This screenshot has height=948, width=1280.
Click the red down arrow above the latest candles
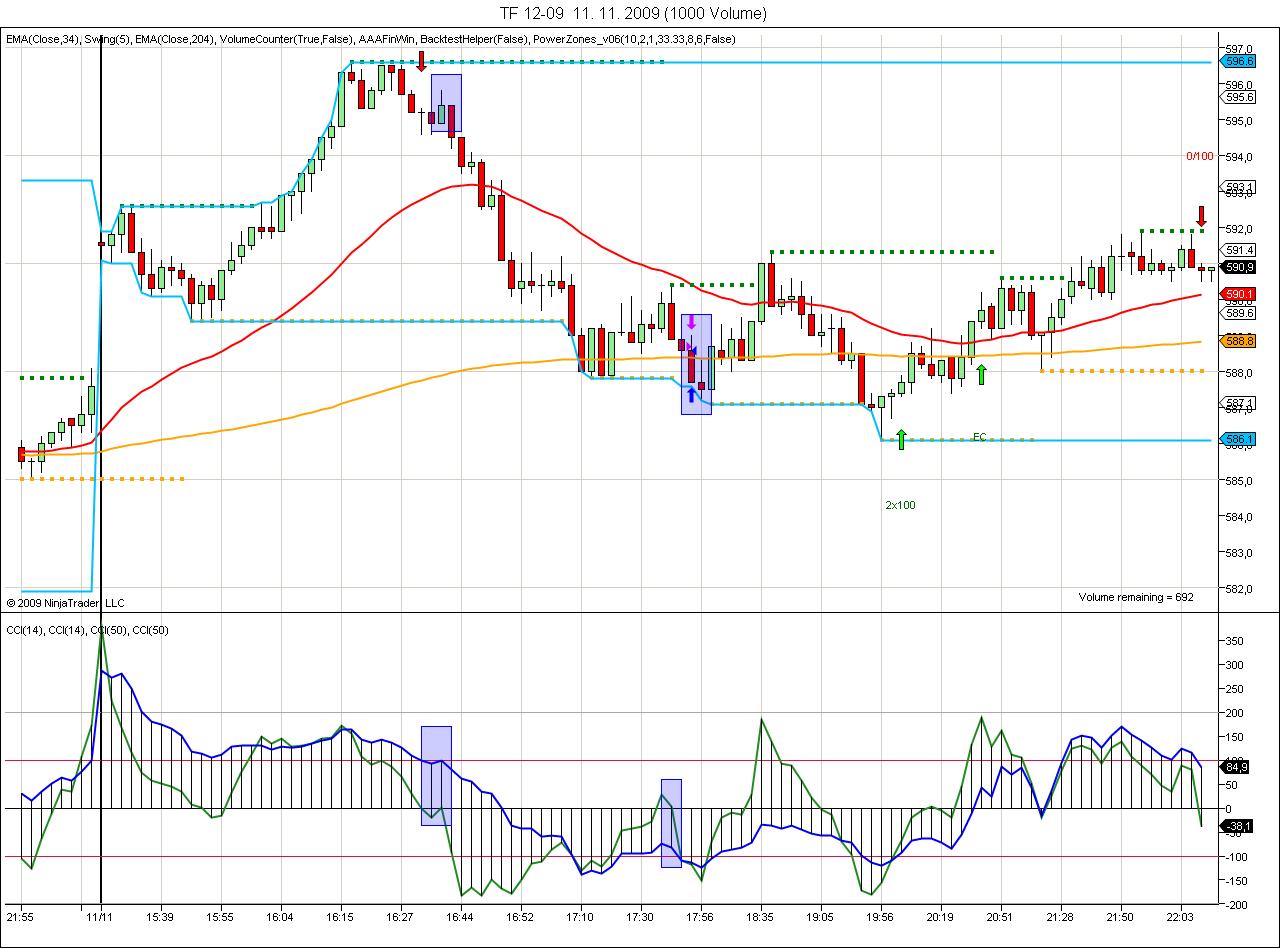(1201, 215)
